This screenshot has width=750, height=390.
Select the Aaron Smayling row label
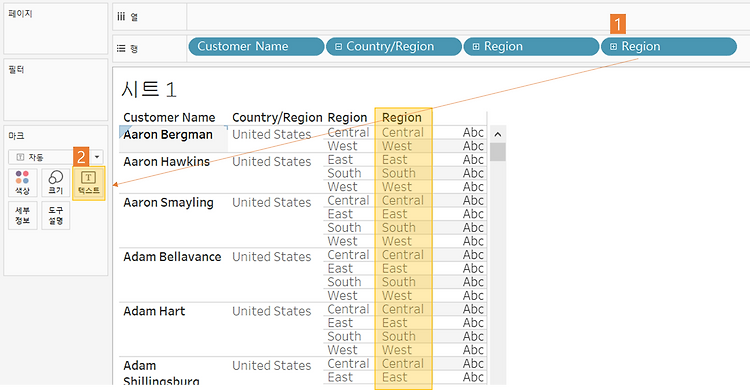[x=168, y=202]
